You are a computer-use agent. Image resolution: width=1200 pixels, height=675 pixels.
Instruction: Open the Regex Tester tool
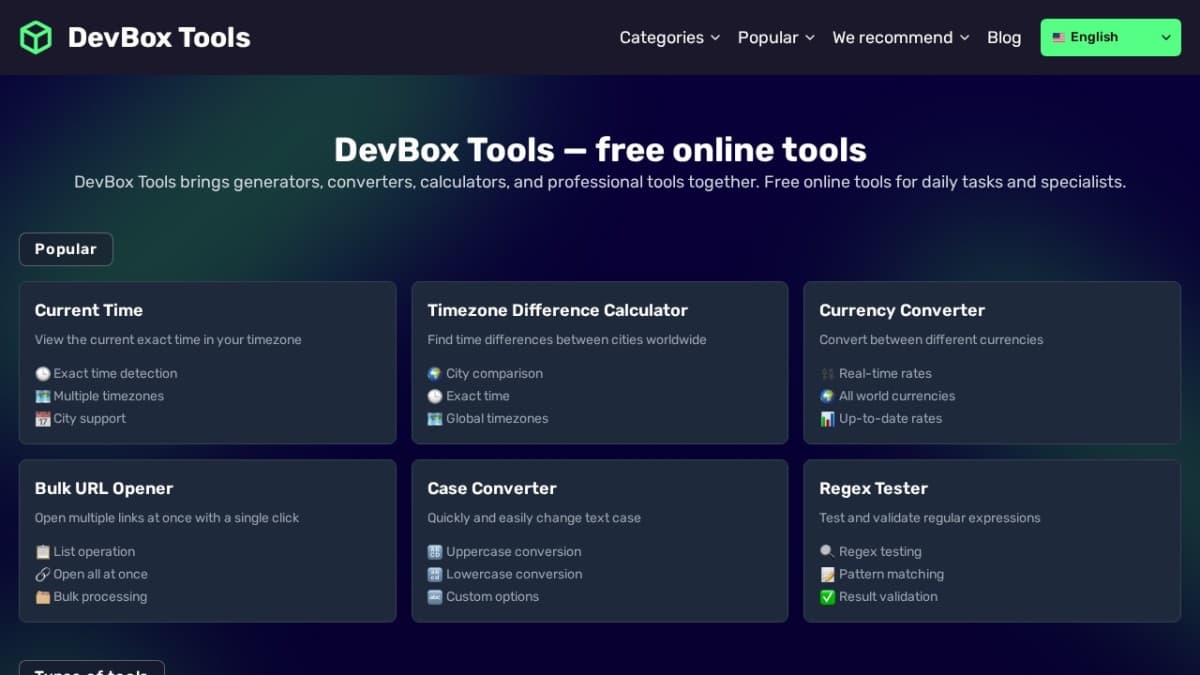991,540
